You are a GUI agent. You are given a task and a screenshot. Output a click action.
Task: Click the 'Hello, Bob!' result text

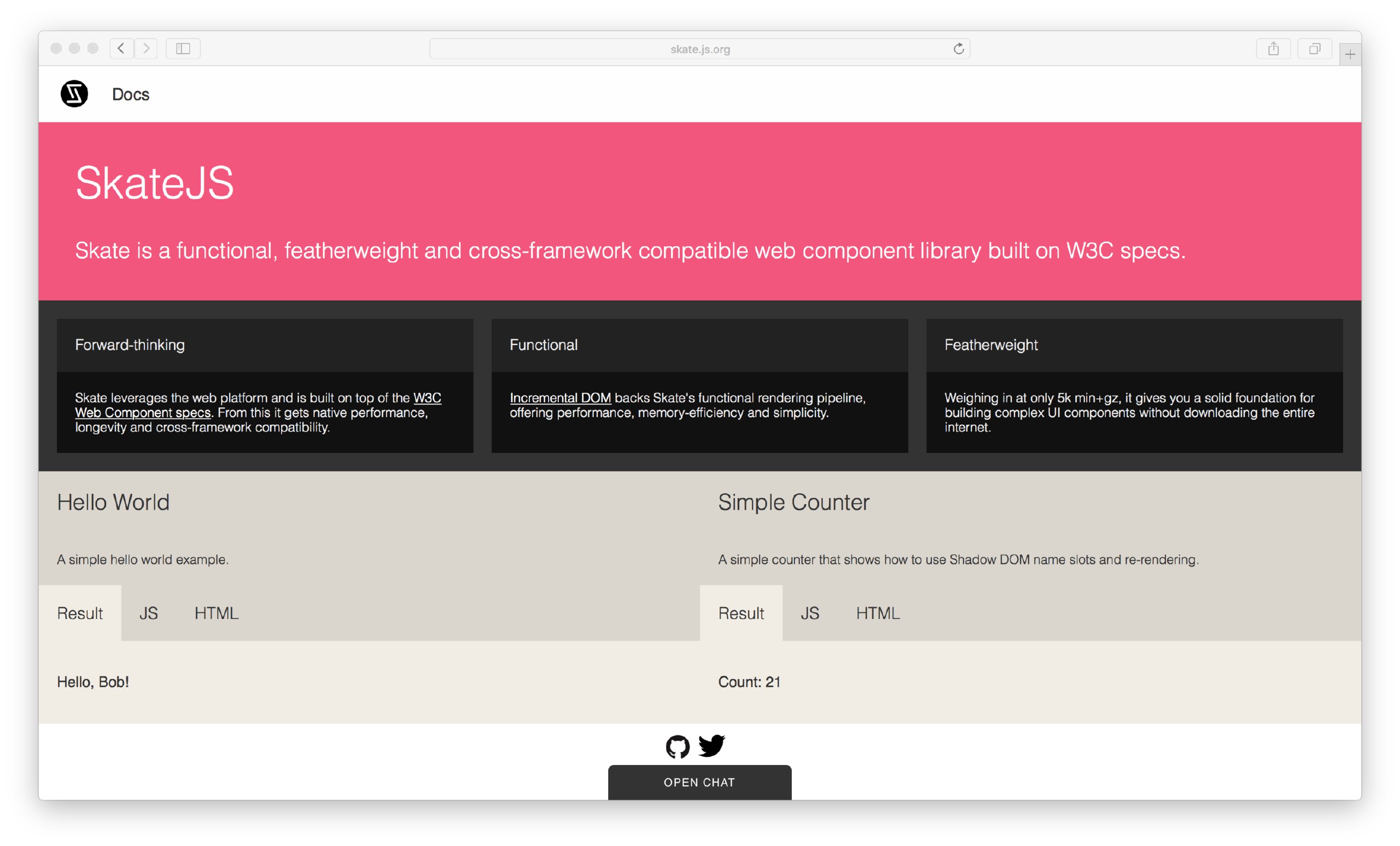[x=93, y=682]
